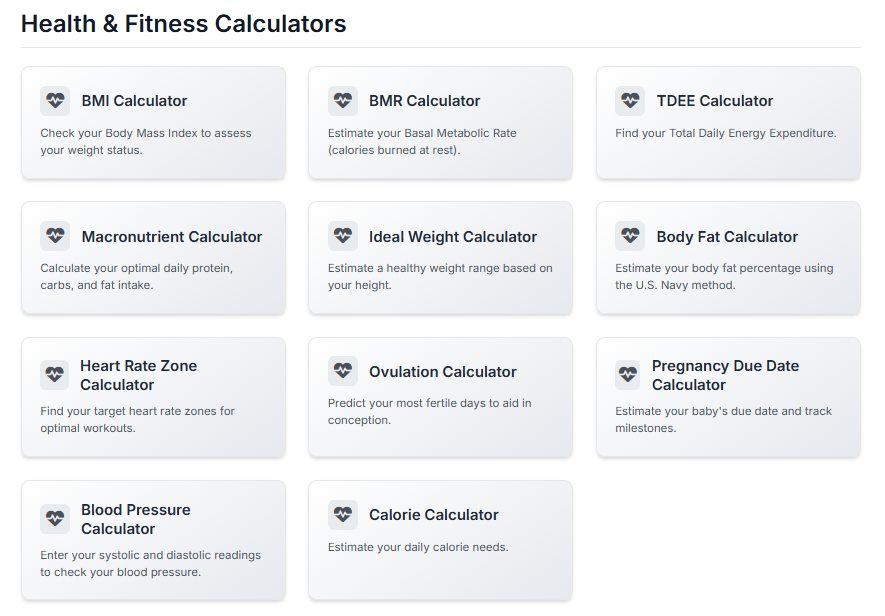885x616 pixels.
Task: Select the Ideal Weight Calculator heading
Action: click(x=452, y=237)
